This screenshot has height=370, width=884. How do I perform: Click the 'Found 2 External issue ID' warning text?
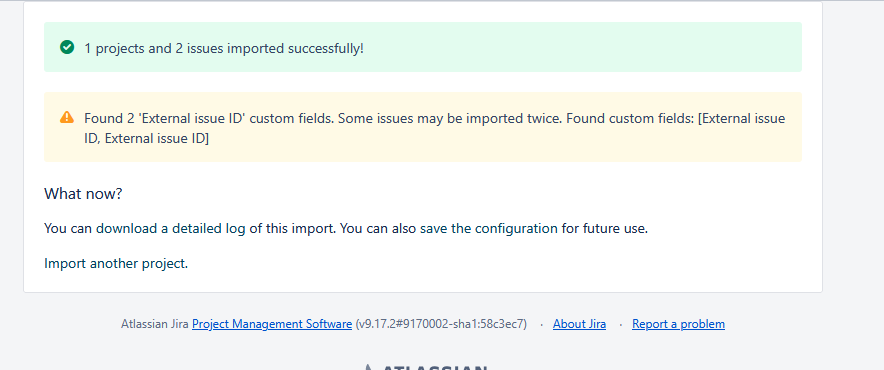pos(435,118)
